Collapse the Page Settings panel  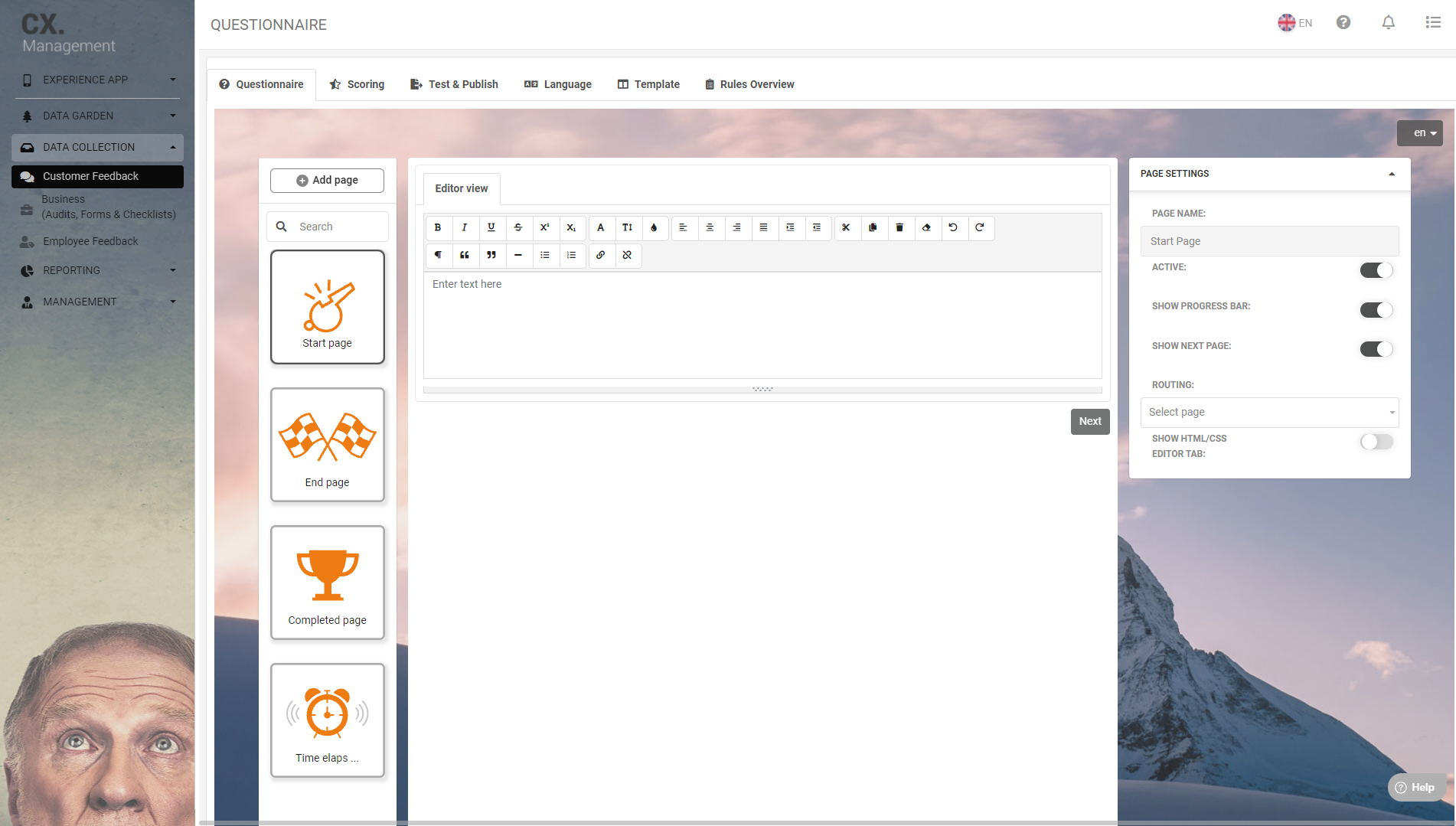[x=1391, y=174]
